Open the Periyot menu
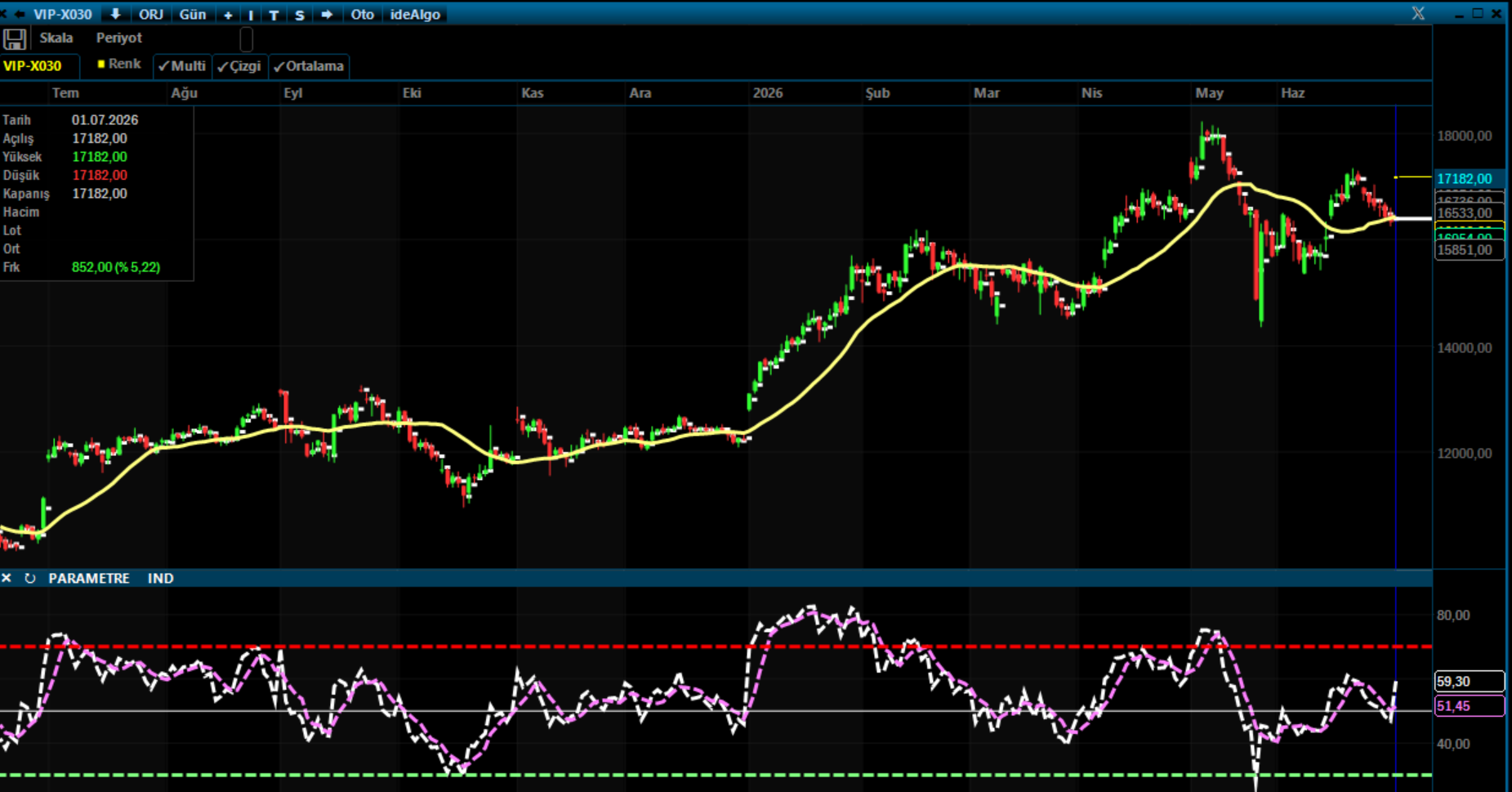Image resolution: width=1512 pixels, height=792 pixels. [x=118, y=38]
